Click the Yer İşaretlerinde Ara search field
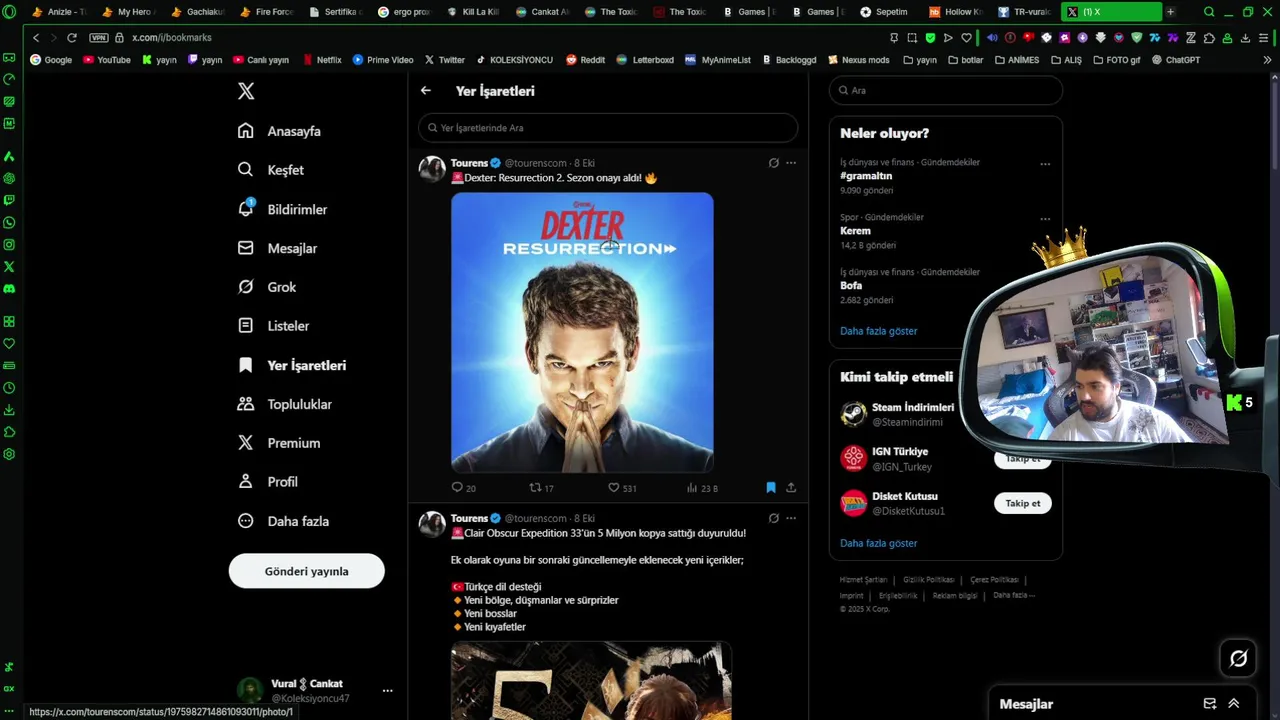The image size is (1280, 720). [x=608, y=128]
